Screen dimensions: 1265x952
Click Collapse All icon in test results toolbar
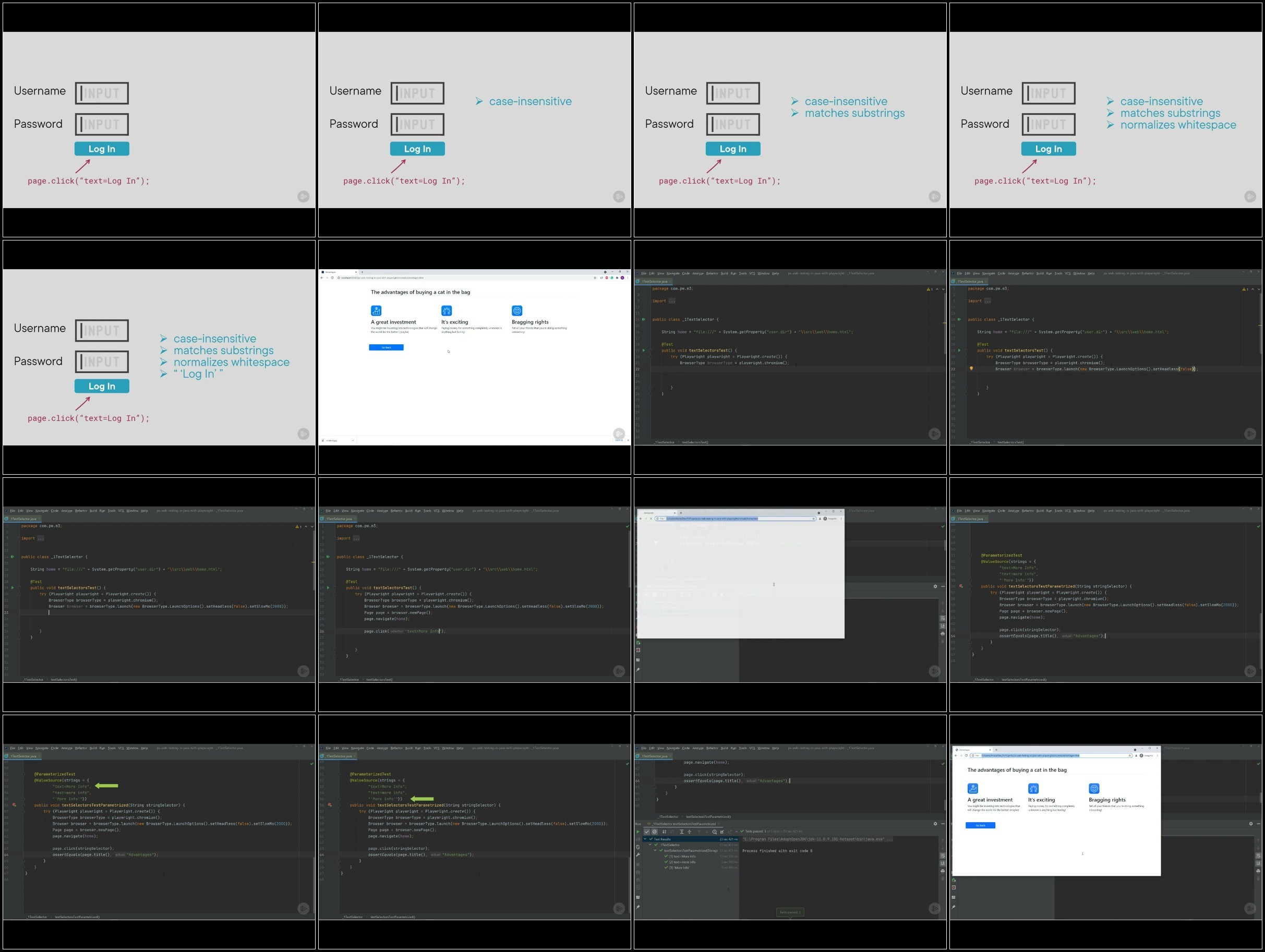coord(690,832)
